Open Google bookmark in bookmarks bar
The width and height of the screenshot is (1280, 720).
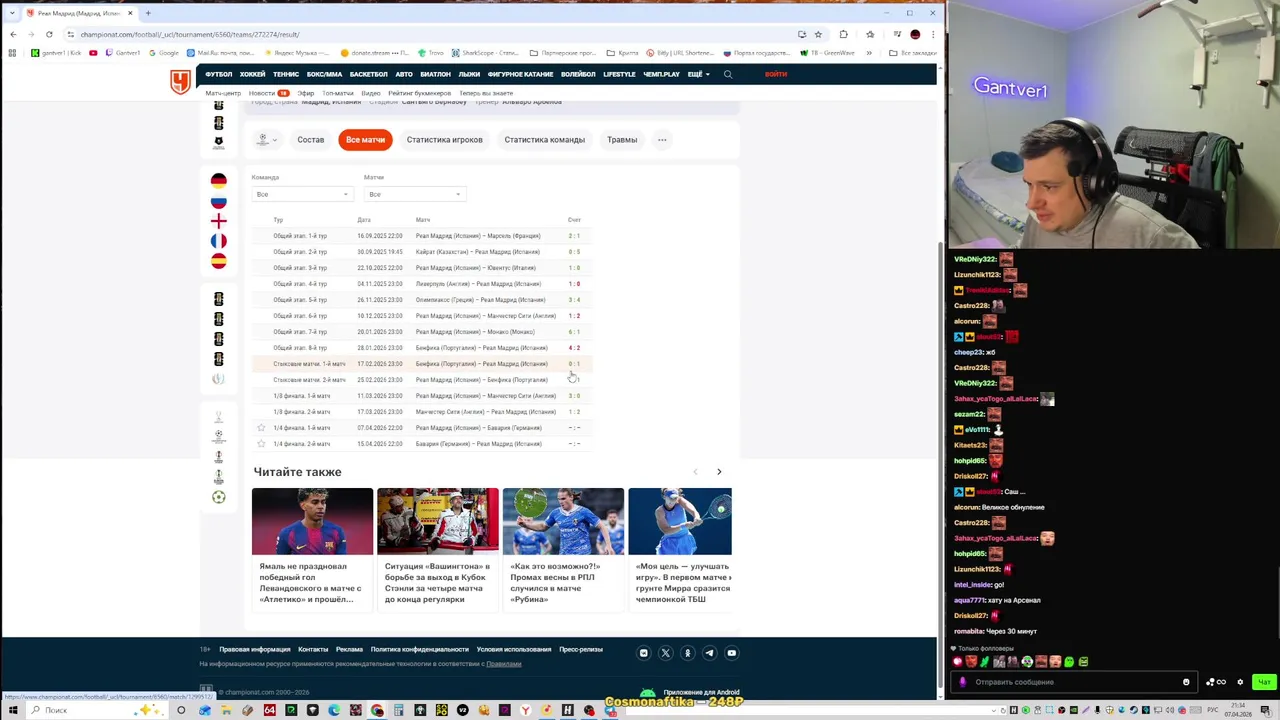(164, 53)
